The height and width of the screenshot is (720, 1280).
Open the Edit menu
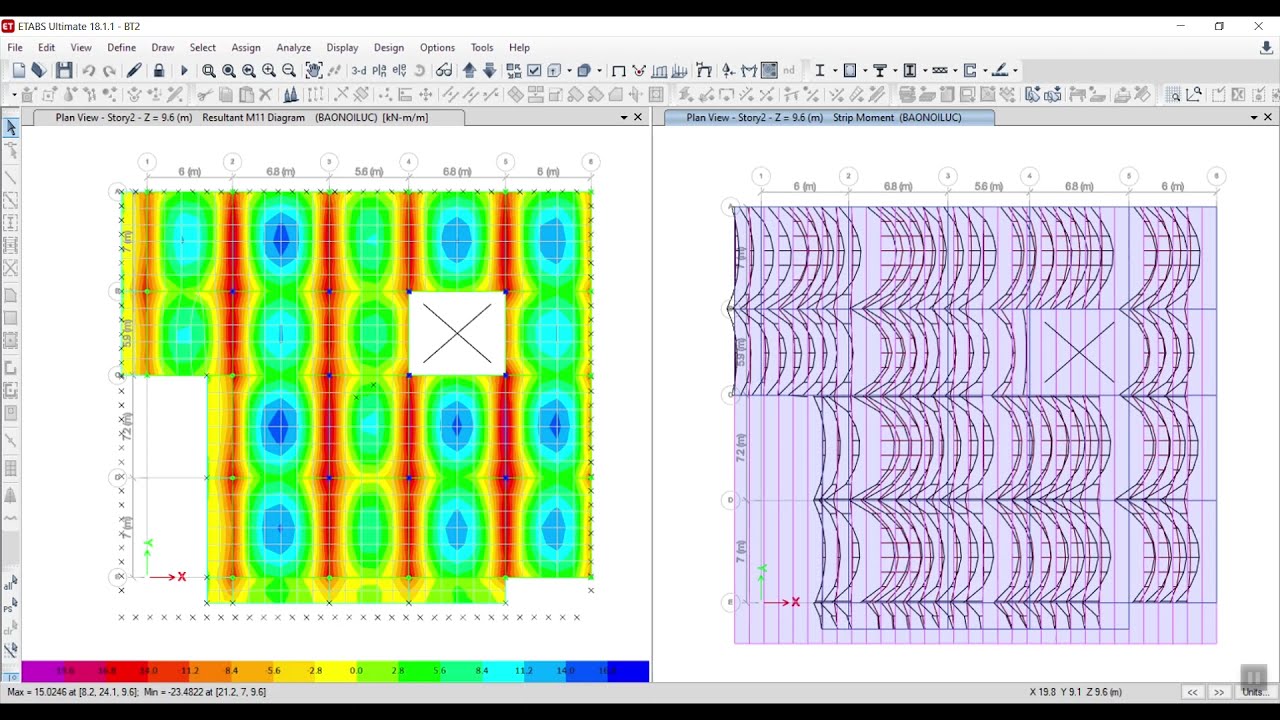[x=47, y=47]
